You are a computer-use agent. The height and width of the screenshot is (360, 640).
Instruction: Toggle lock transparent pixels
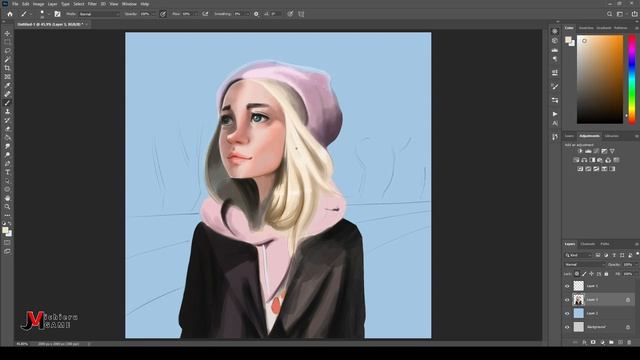(x=577, y=274)
